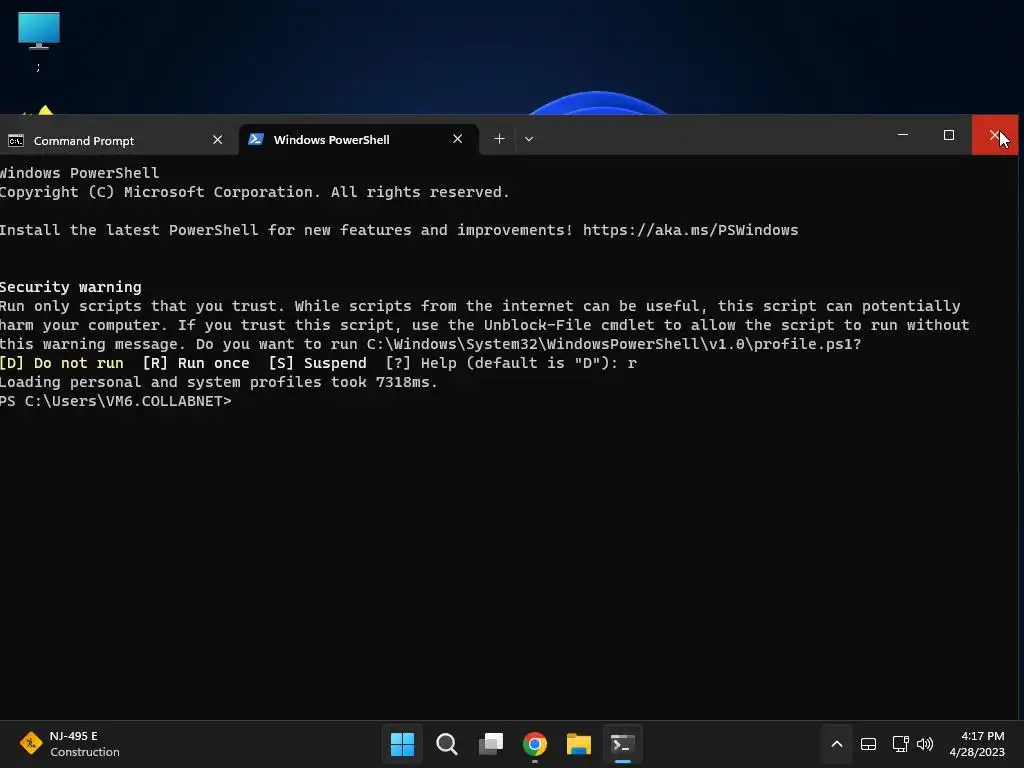The width and height of the screenshot is (1024, 768).
Task: Open a new terminal tab
Action: point(499,138)
